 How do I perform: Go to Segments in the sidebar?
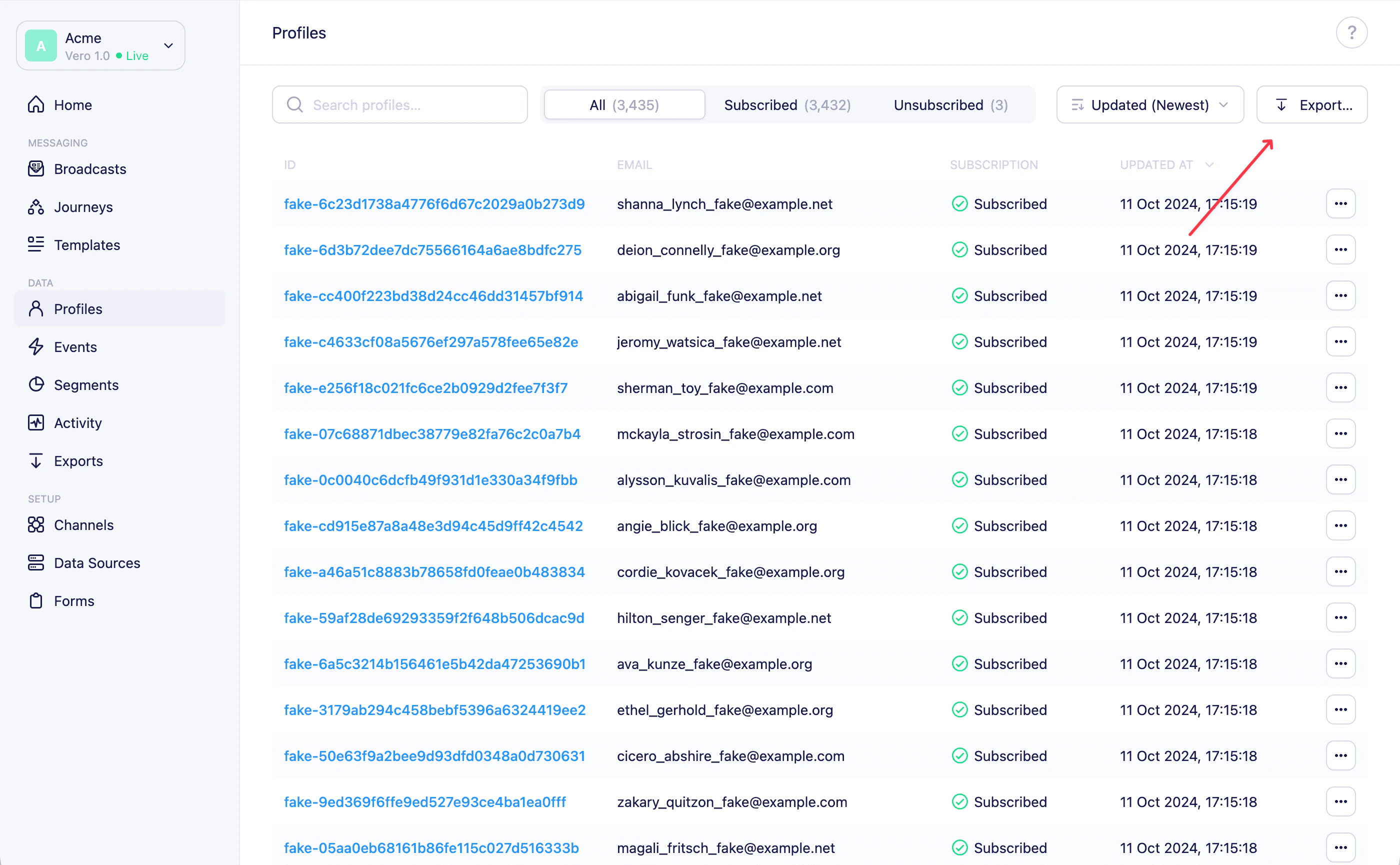pyautogui.click(x=119, y=384)
